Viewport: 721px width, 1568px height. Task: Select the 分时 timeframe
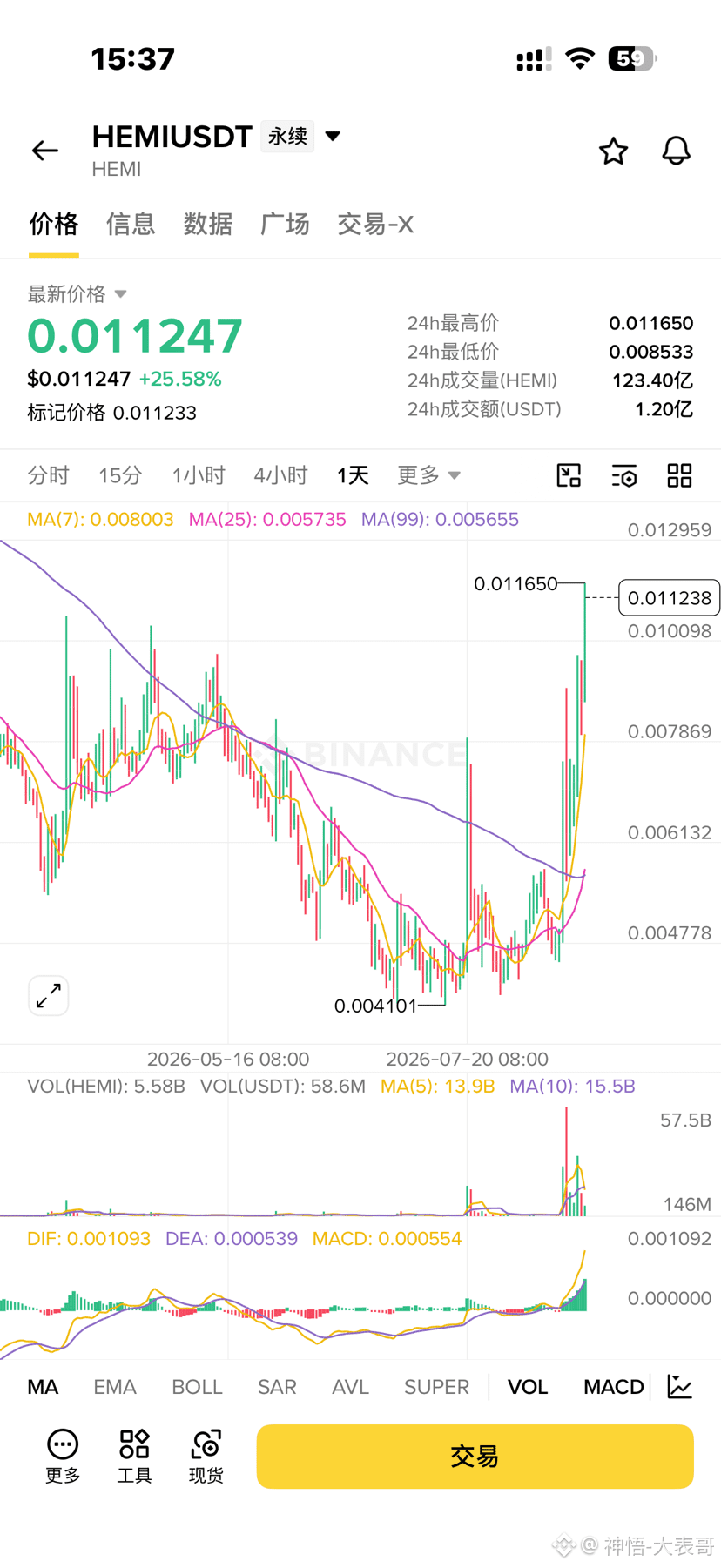tap(48, 475)
